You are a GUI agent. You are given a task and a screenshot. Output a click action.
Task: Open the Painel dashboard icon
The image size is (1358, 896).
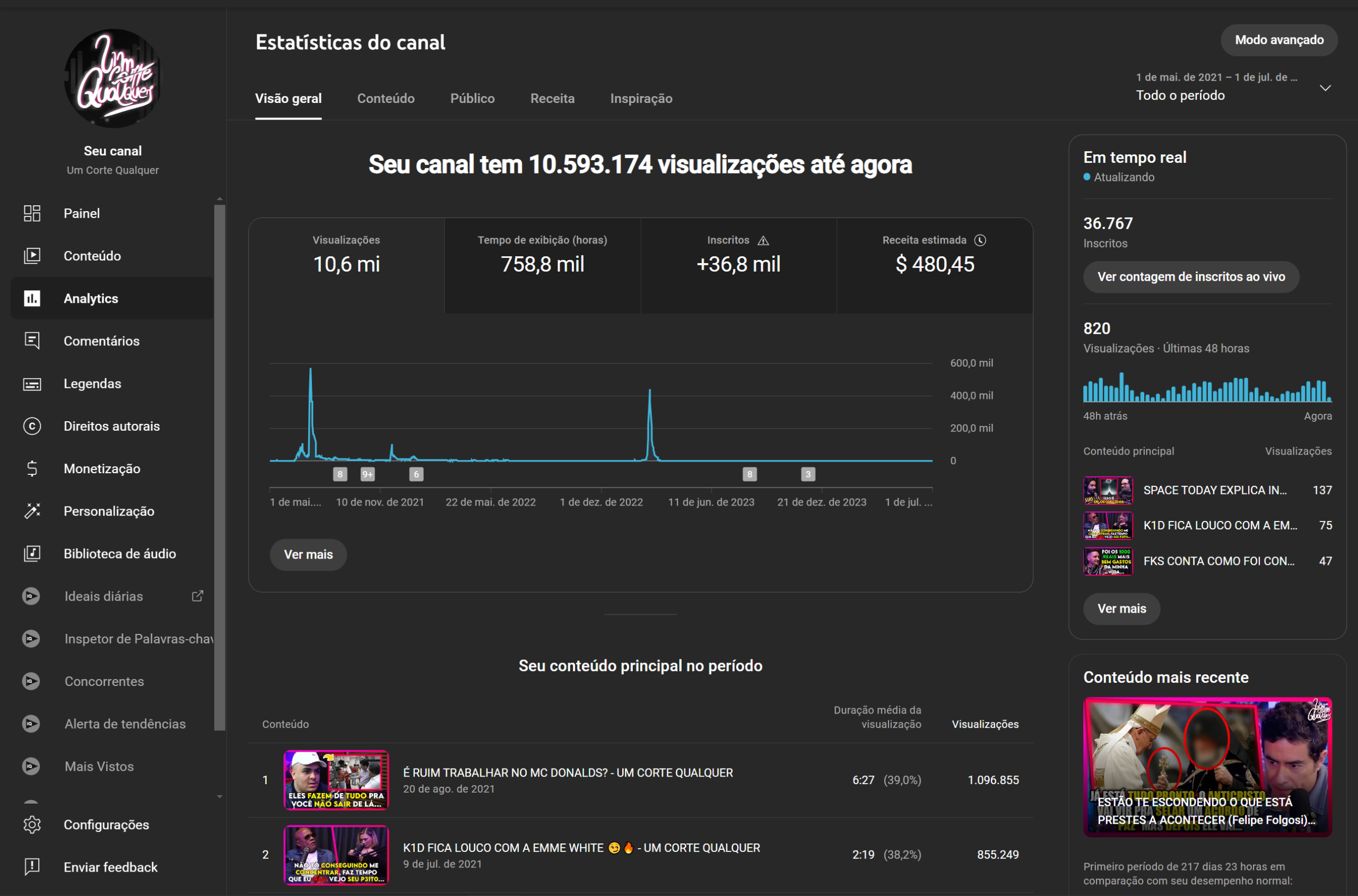[x=32, y=213]
